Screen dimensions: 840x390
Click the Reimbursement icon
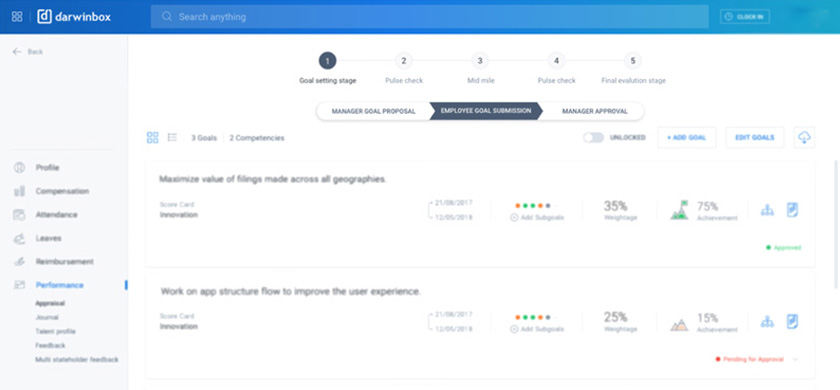[x=19, y=262]
